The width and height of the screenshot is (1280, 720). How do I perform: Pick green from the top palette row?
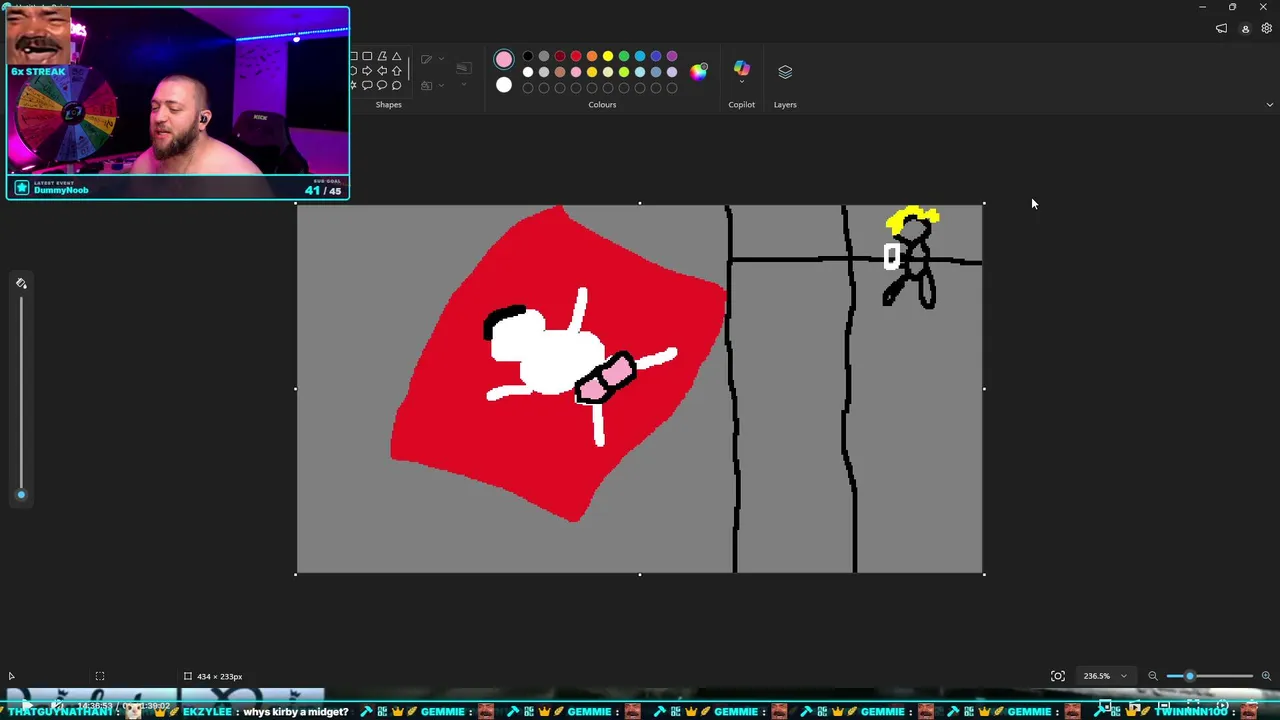pos(624,56)
